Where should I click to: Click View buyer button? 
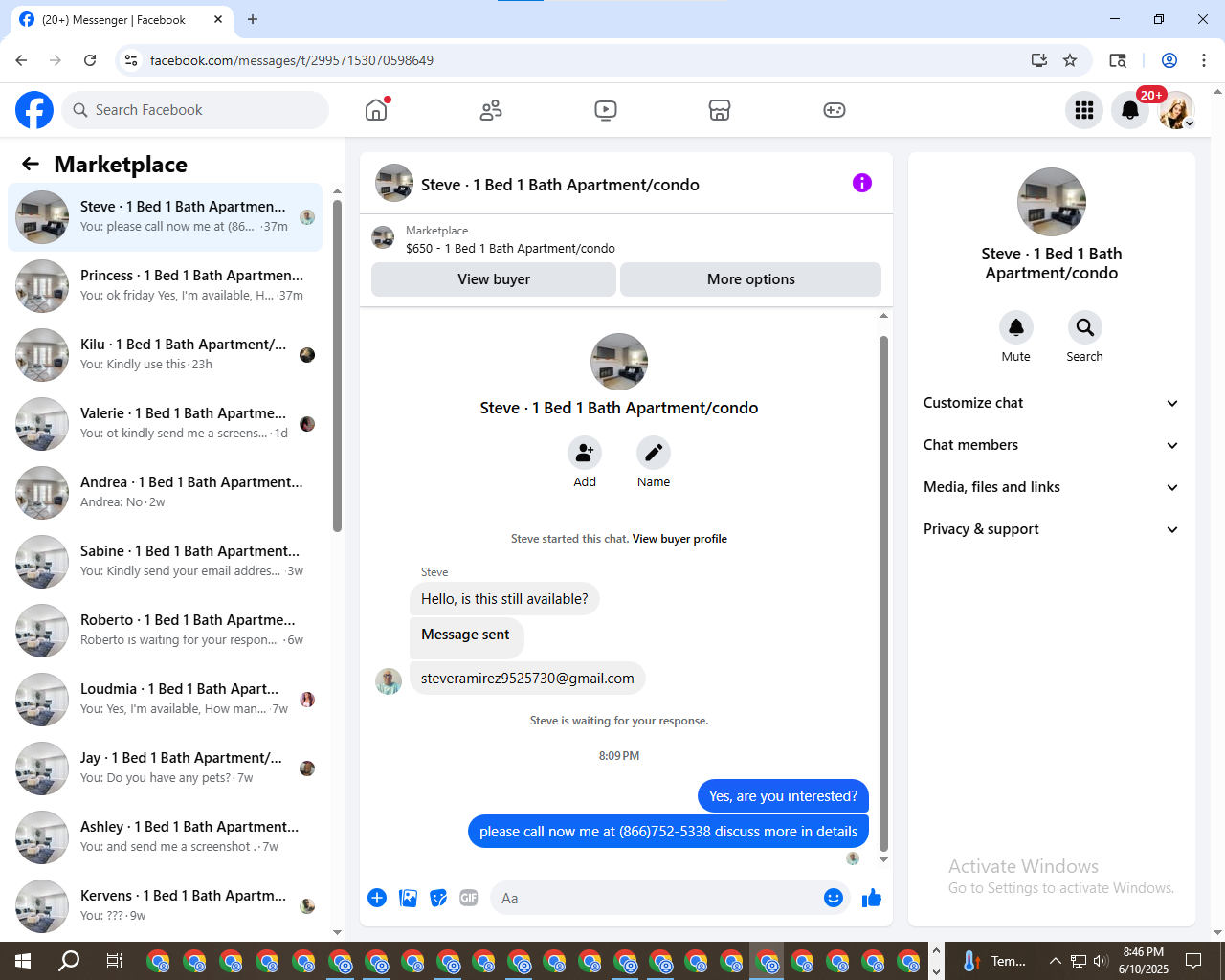(494, 279)
